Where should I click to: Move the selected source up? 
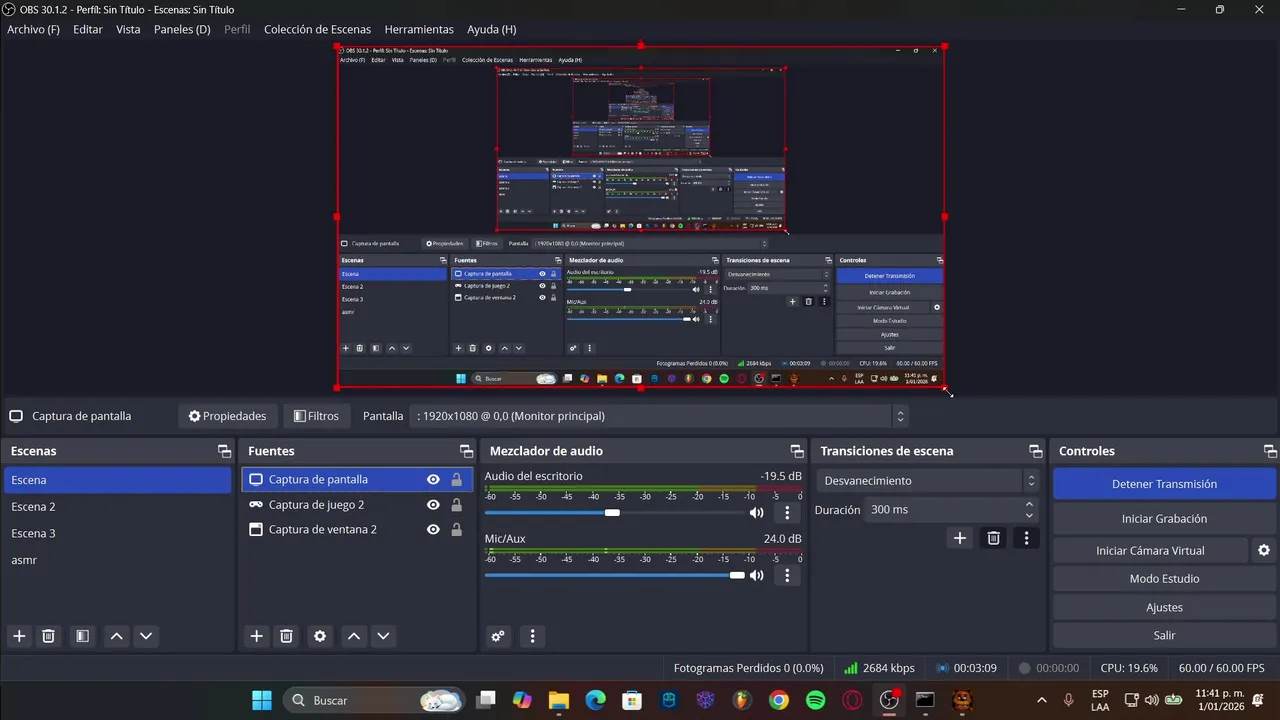(354, 636)
